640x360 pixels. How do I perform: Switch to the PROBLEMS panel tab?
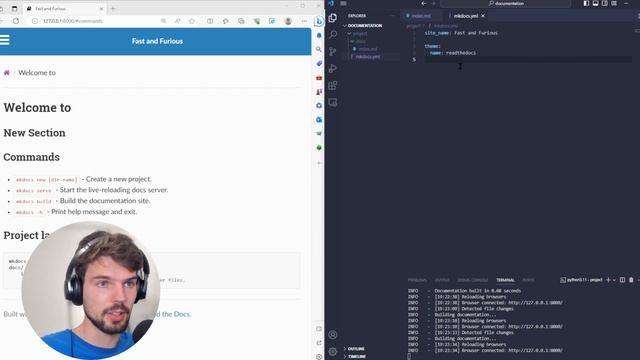point(417,280)
